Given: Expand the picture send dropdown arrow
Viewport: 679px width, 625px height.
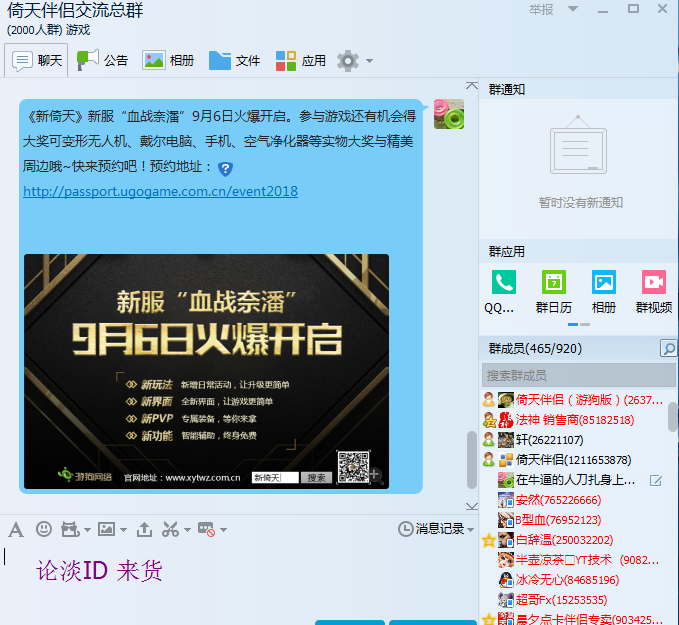Looking at the screenshot, I should [x=123, y=530].
